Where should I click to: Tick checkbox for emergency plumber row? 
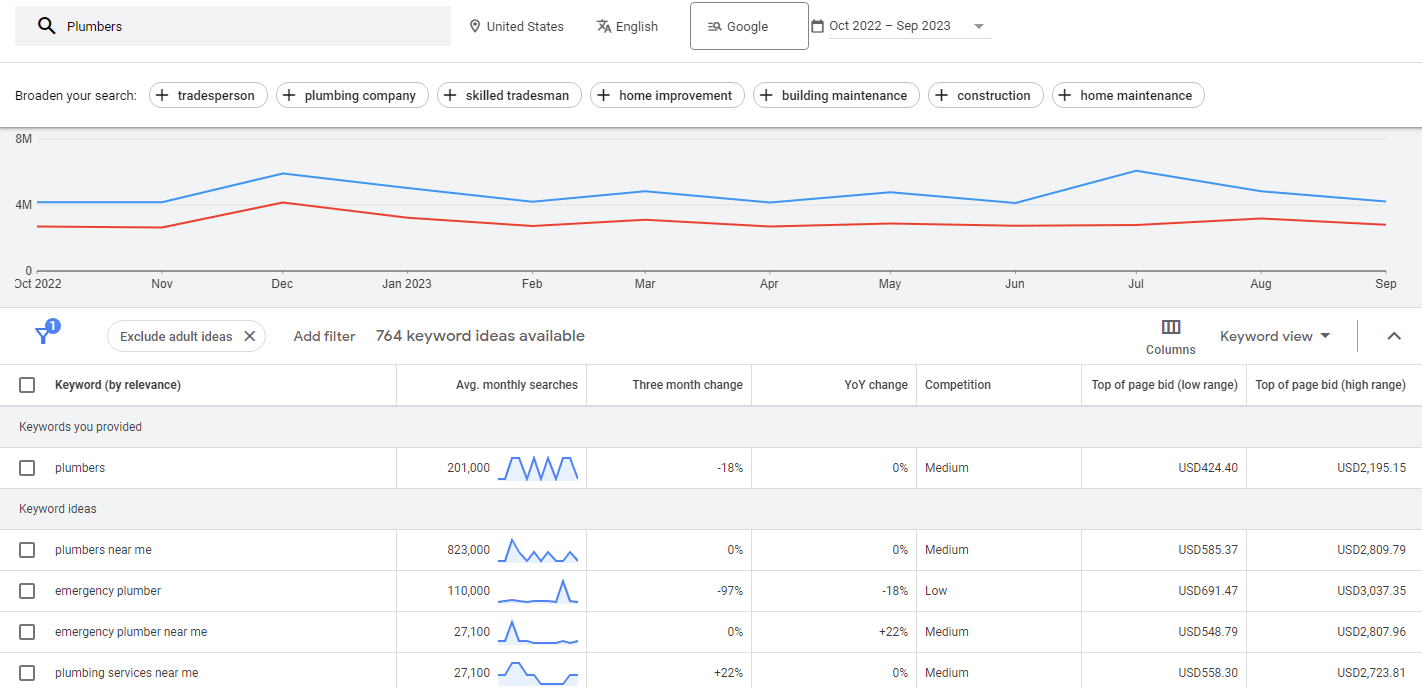[27, 591]
